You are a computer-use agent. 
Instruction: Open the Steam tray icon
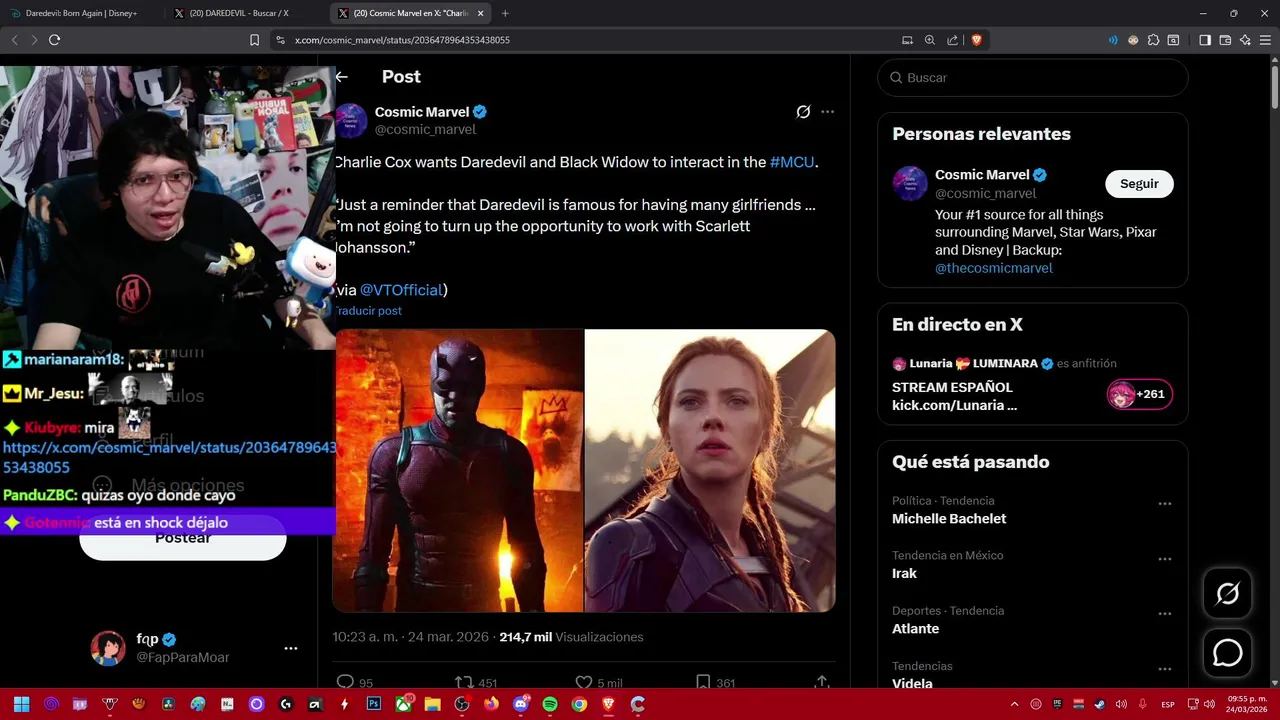(x=1099, y=704)
